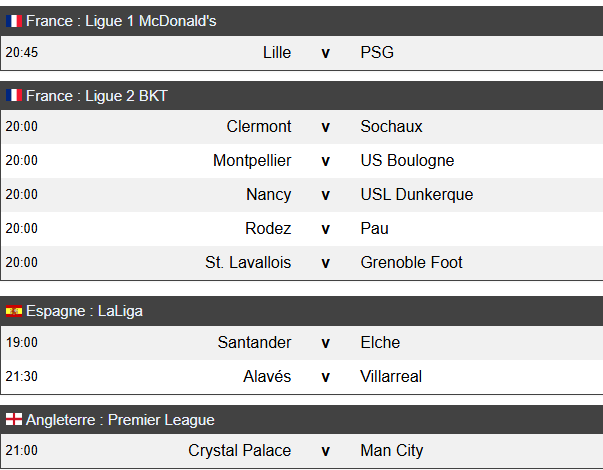603x470 pixels.
Task: Select Grenoble Foot team
Action: [x=411, y=263]
